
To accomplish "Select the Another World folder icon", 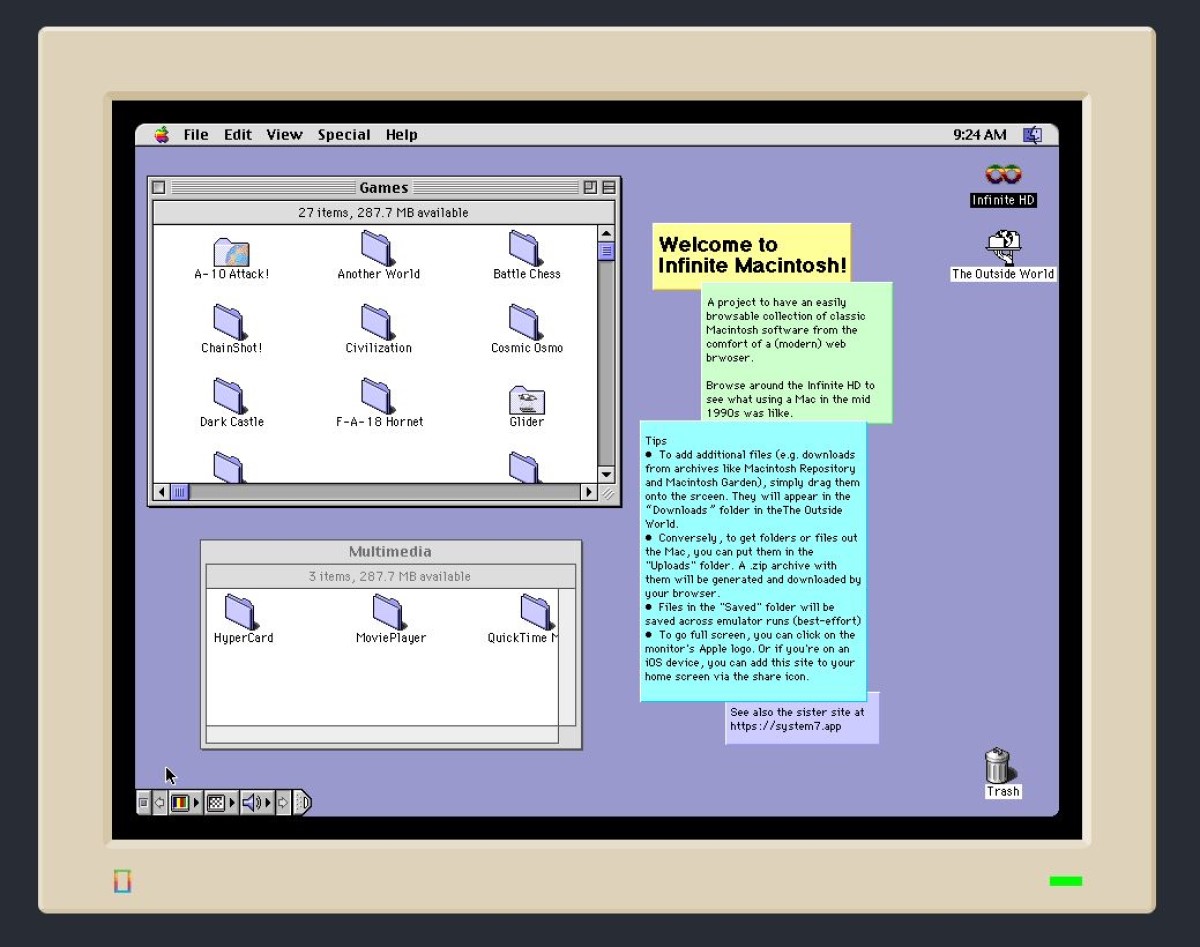I will pos(378,248).
